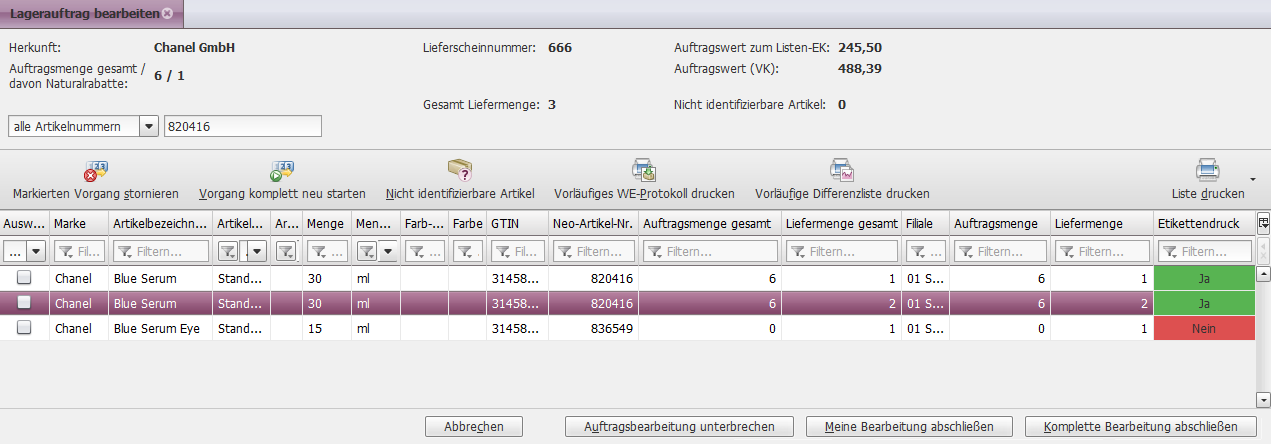Click funnel icon in Etikettendruck filter
This screenshot has height=444, width=1271.
coord(1171,251)
